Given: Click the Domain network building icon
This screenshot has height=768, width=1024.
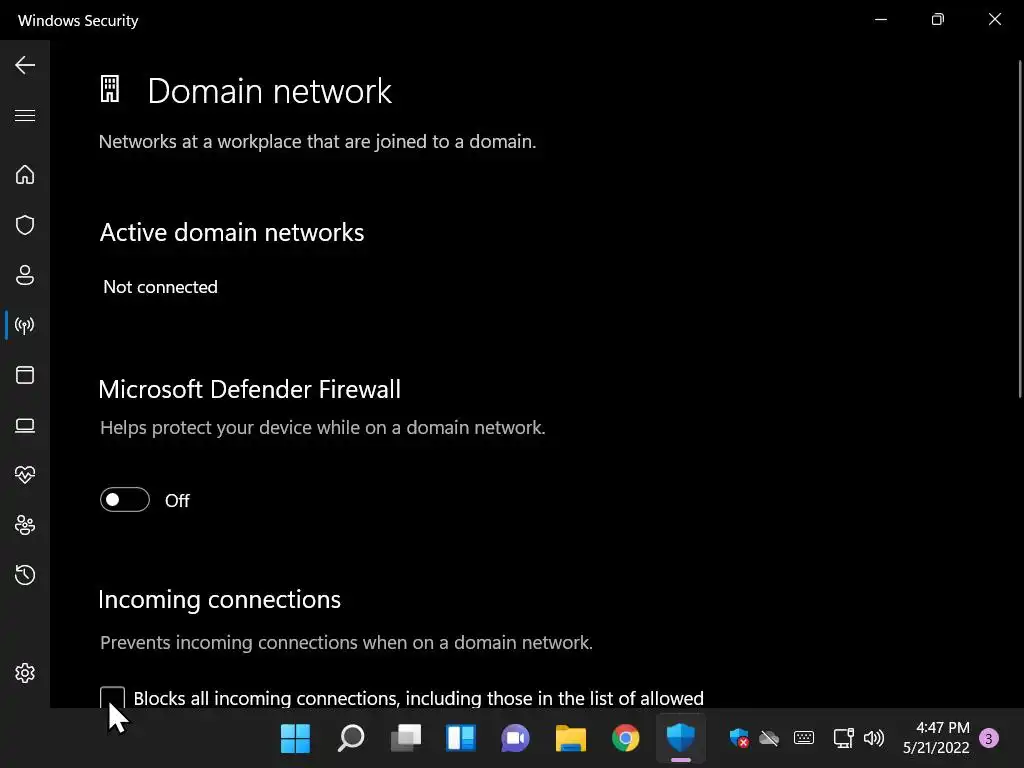Looking at the screenshot, I should point(110,89).
